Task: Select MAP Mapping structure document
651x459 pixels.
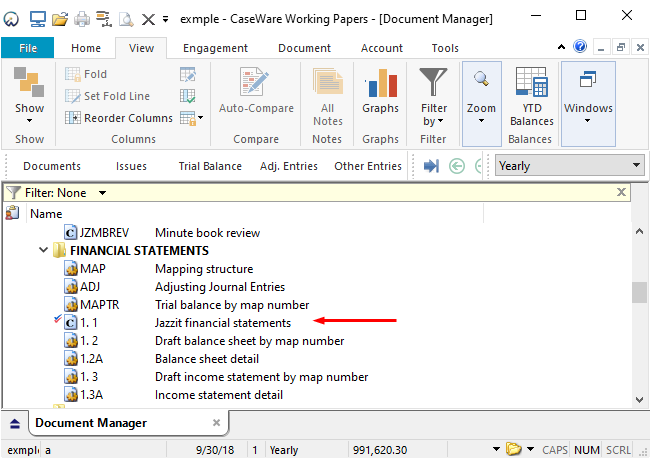Action: click(159, 269)
